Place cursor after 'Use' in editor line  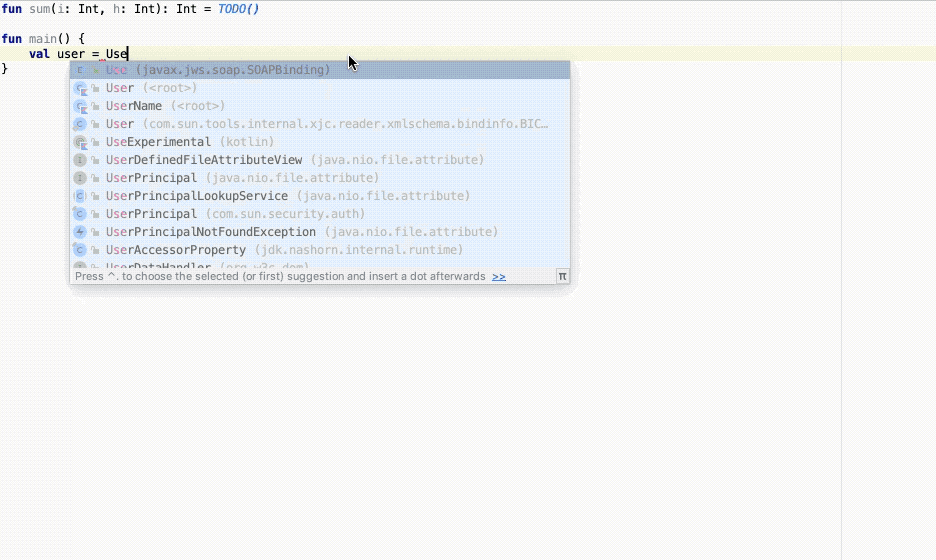pyautogui.click(x=128, y=54)
